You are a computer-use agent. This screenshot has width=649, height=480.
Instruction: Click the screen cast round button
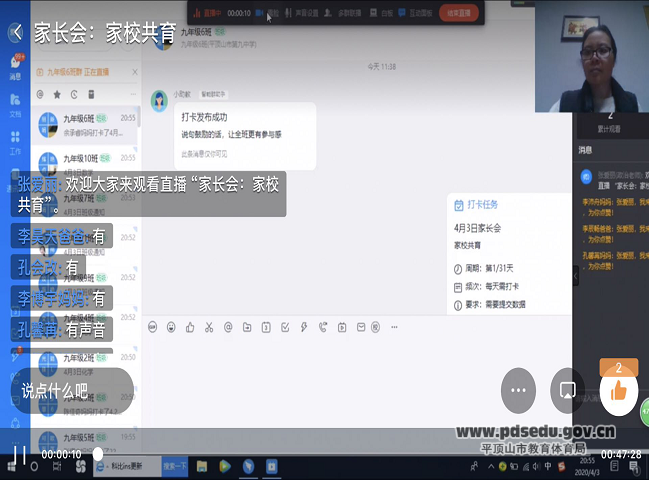567,390
